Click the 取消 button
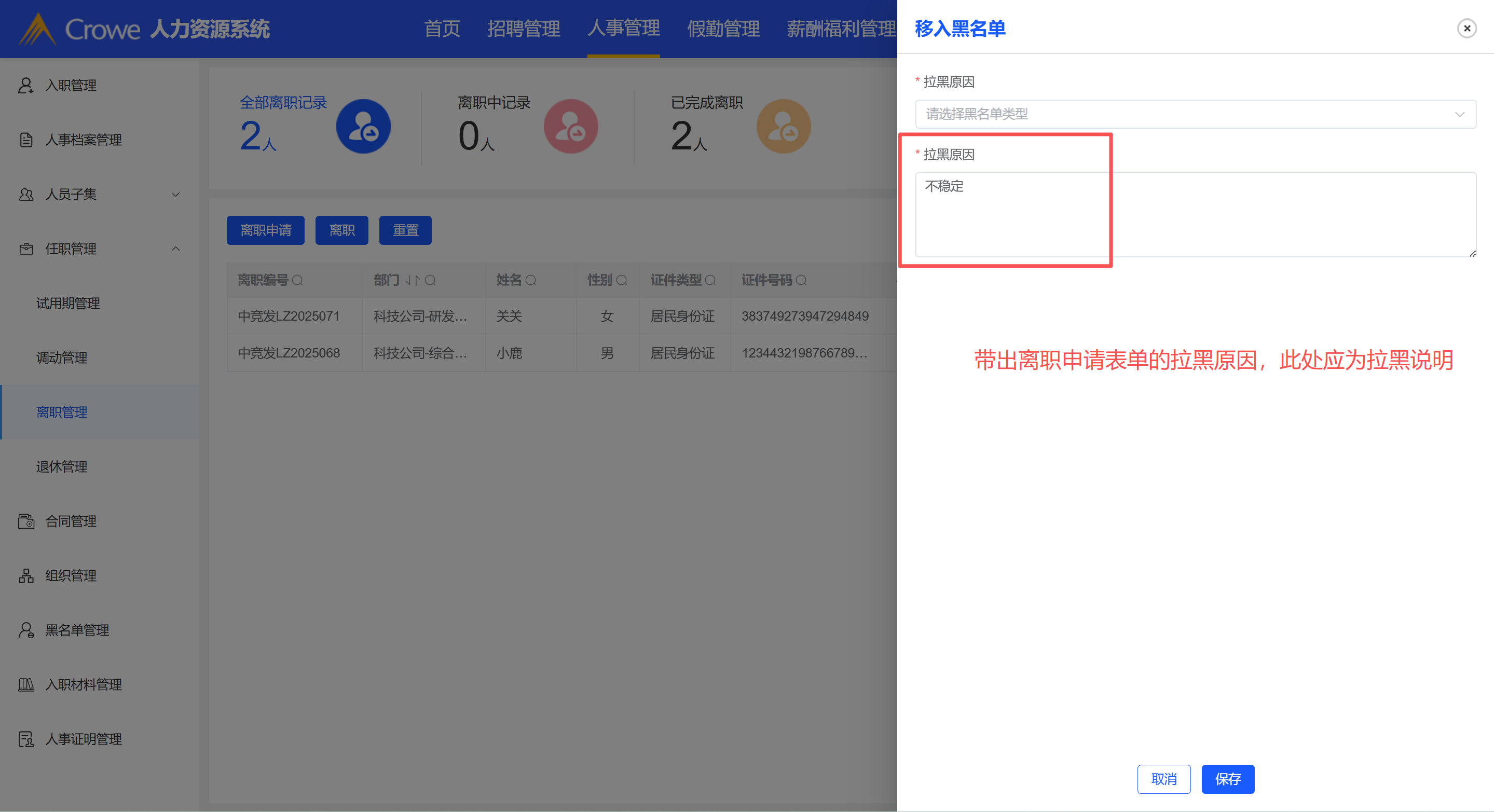The height and width of the screenshot is (812, 1494). click(1163, 779)
